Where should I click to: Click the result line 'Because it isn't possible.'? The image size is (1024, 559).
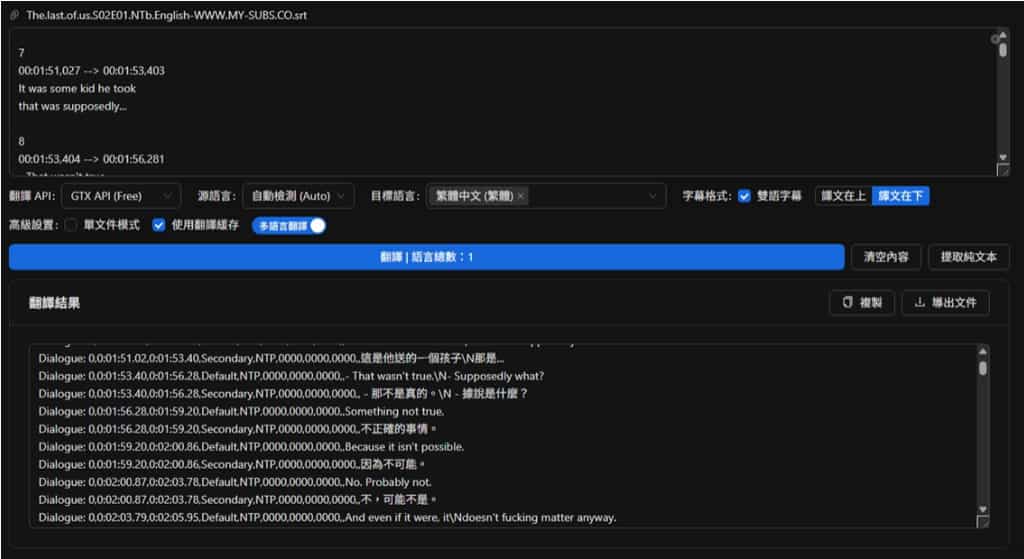pyautogui.click(x=251, y=447)
